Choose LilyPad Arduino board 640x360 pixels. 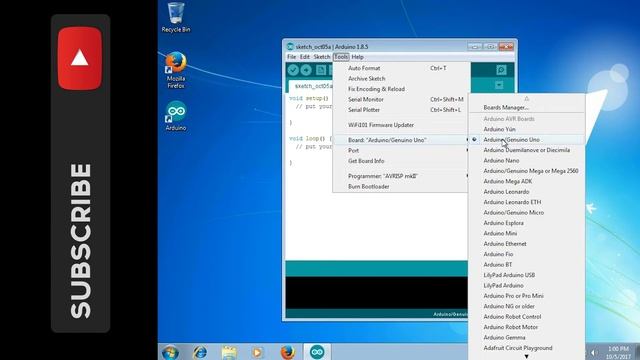click(x=527, y=285)
